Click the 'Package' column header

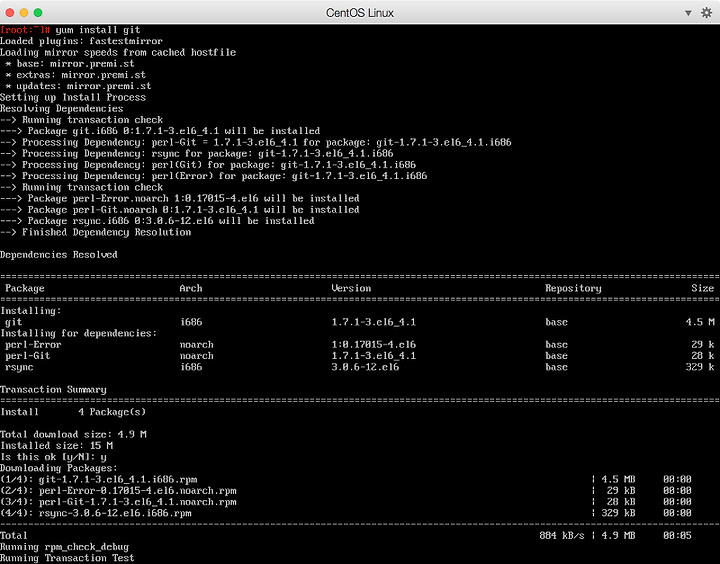tap(25, 288)
